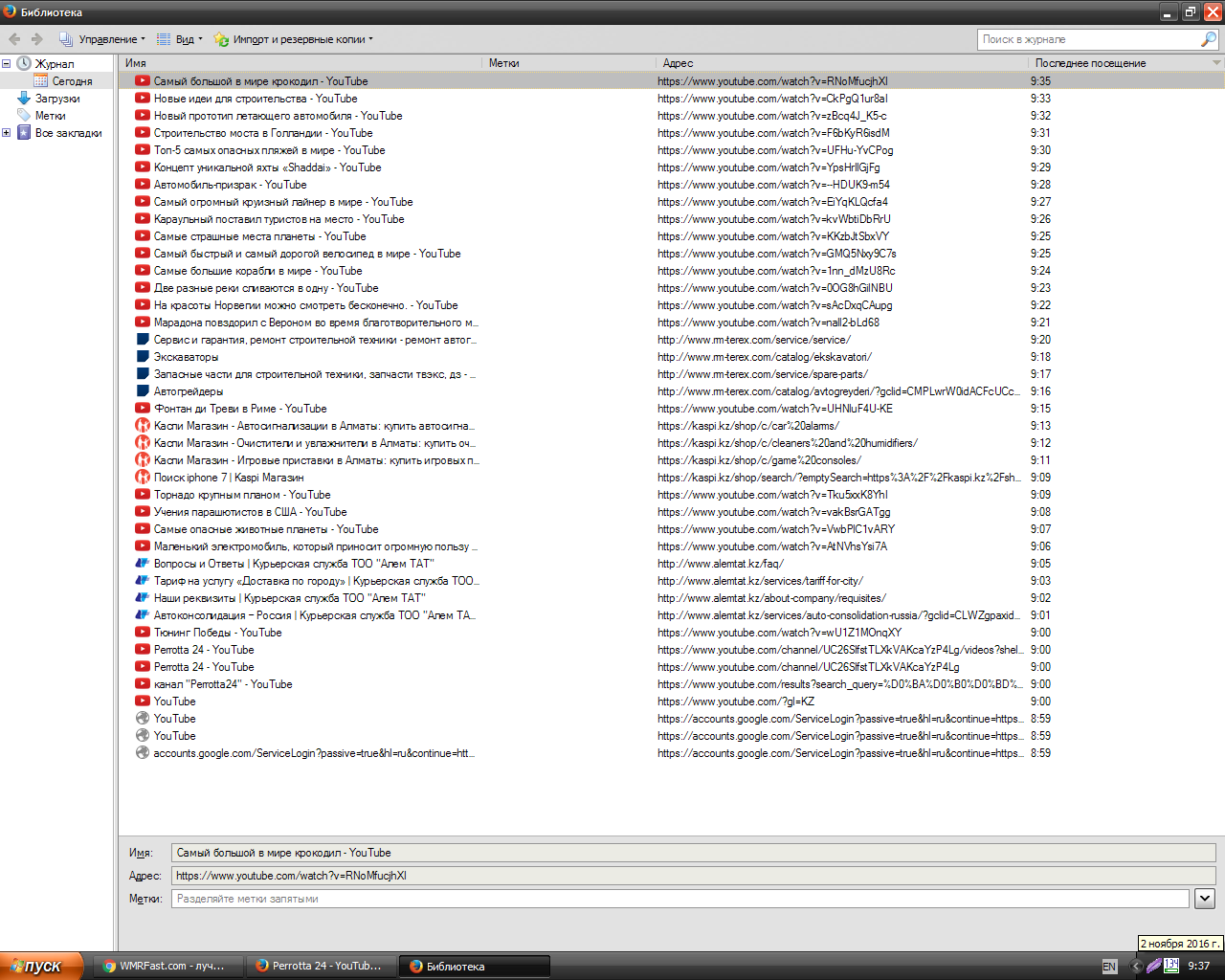Select Сегодня in the history tree
The width and height of the screenshot is (1225, 980).
[72, 81]
